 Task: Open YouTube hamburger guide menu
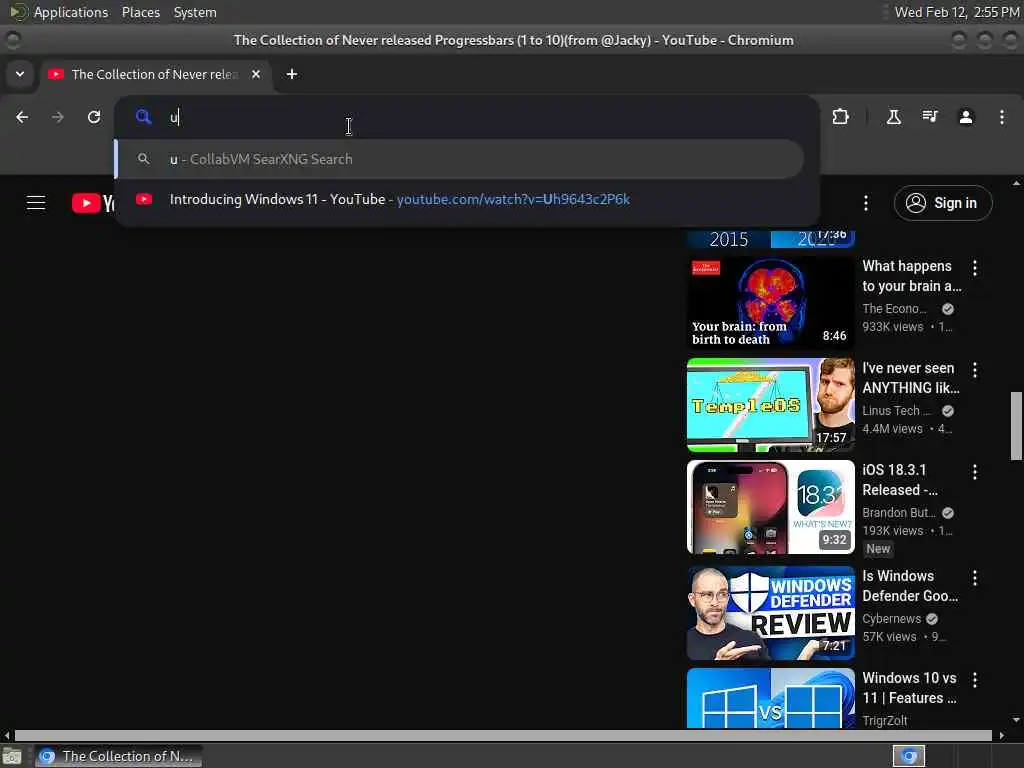click(36, 203)
